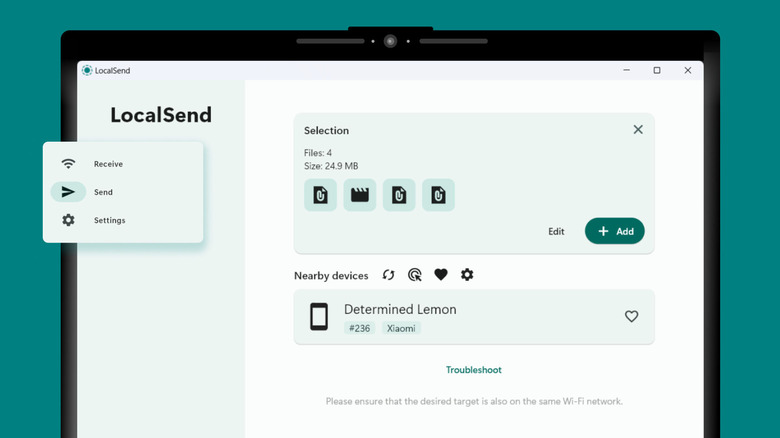780x438 pixels.
Task: Open Settings from the sidebar menu
Action: click(123, 220)
